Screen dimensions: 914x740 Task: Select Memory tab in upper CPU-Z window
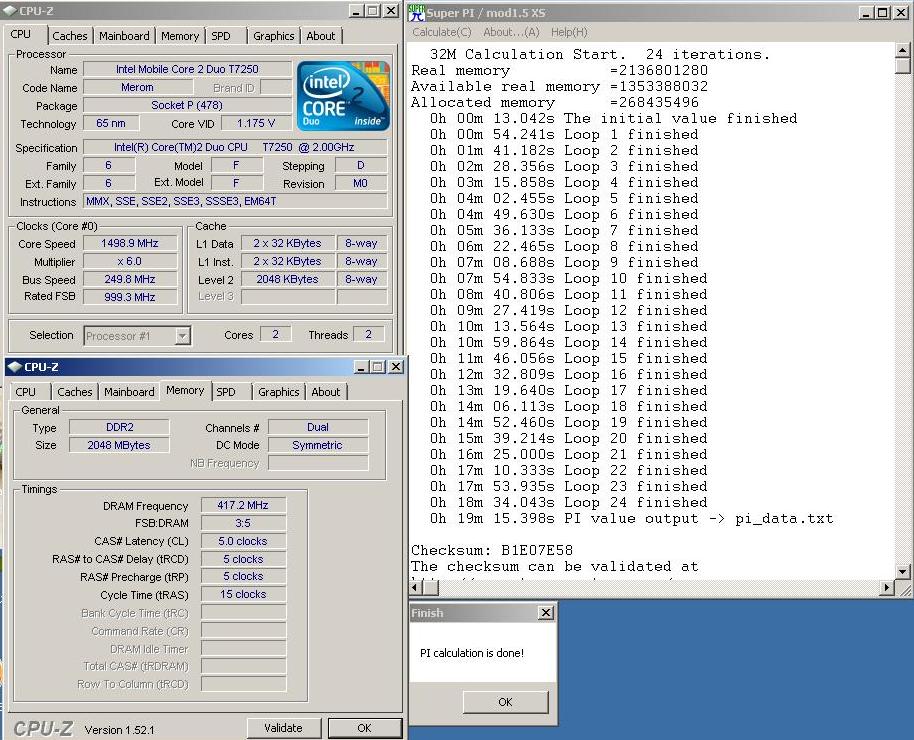[180, 36]
